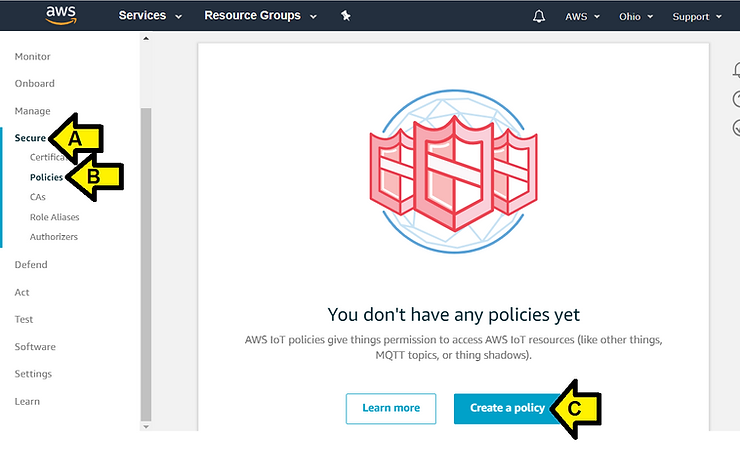Open the Ohio region selector
The width and height of the screenshot is (740, 470).
point(636,17)
